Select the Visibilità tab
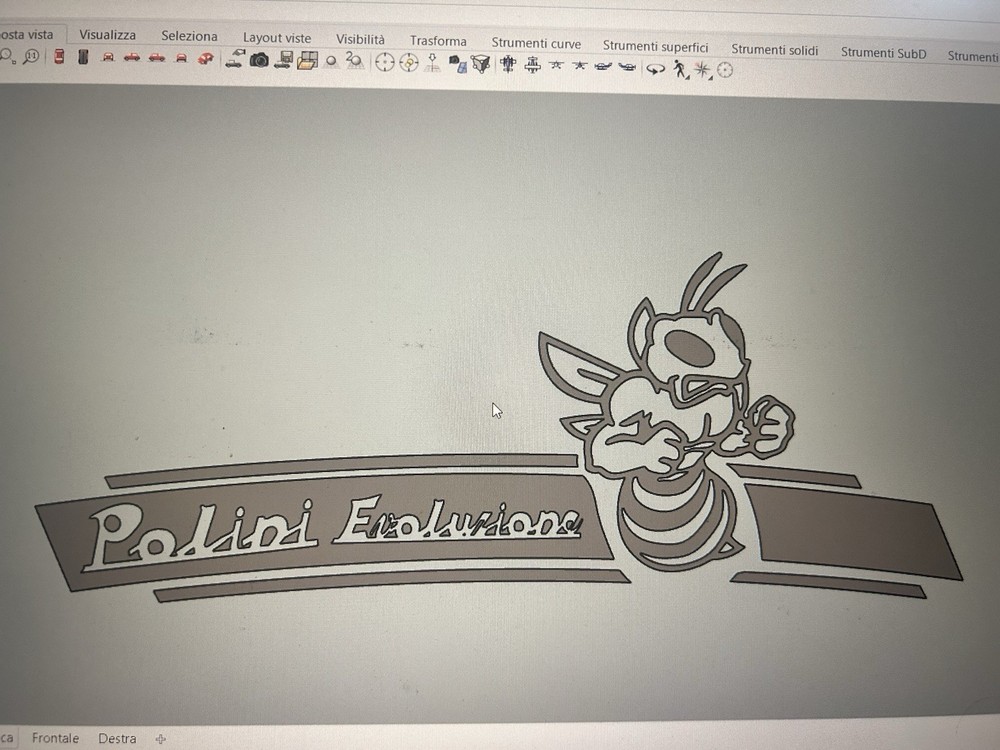This screenshot has width=1000, height=750. [x=360, y=39]
